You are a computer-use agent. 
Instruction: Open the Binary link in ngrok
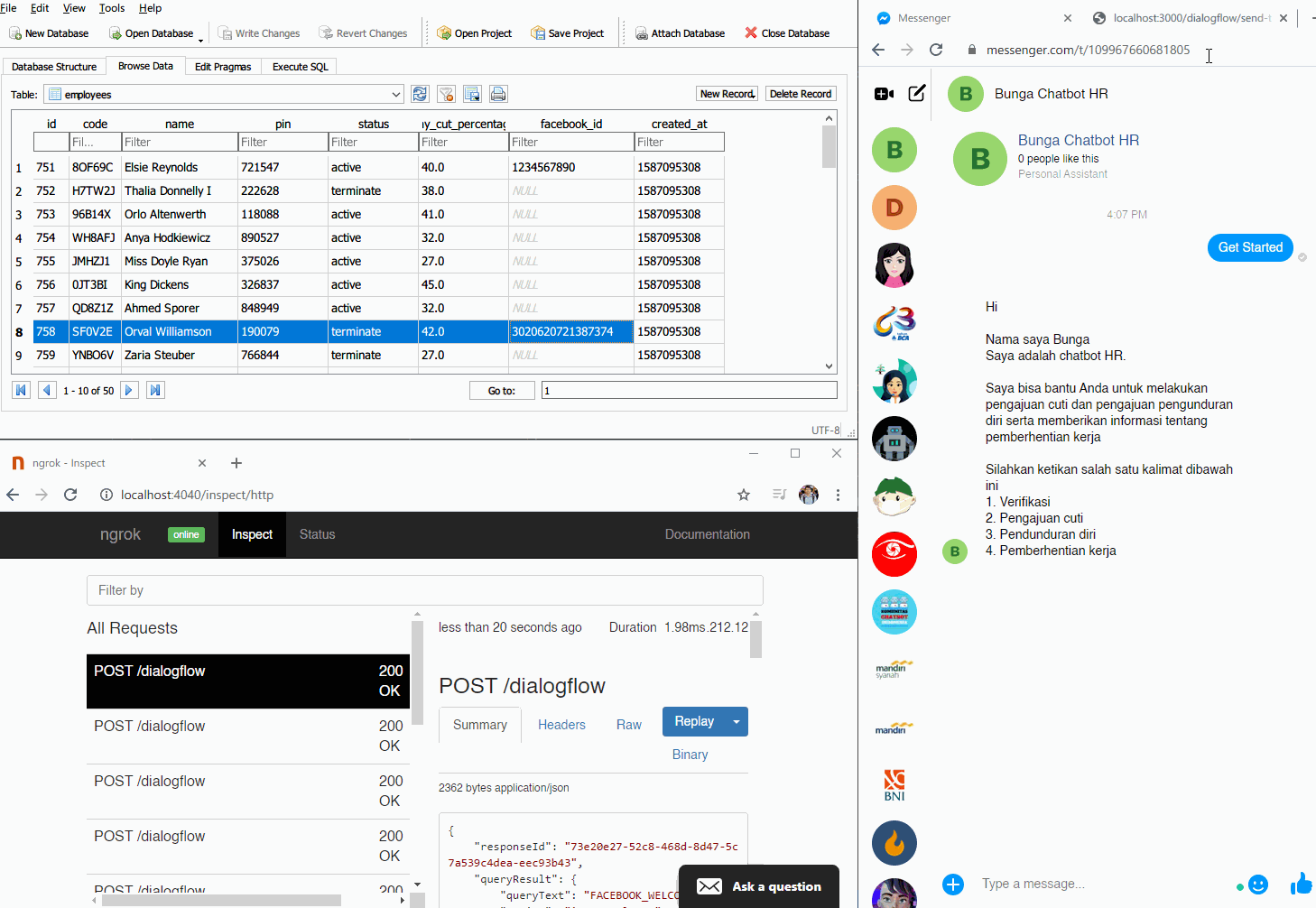690,755
